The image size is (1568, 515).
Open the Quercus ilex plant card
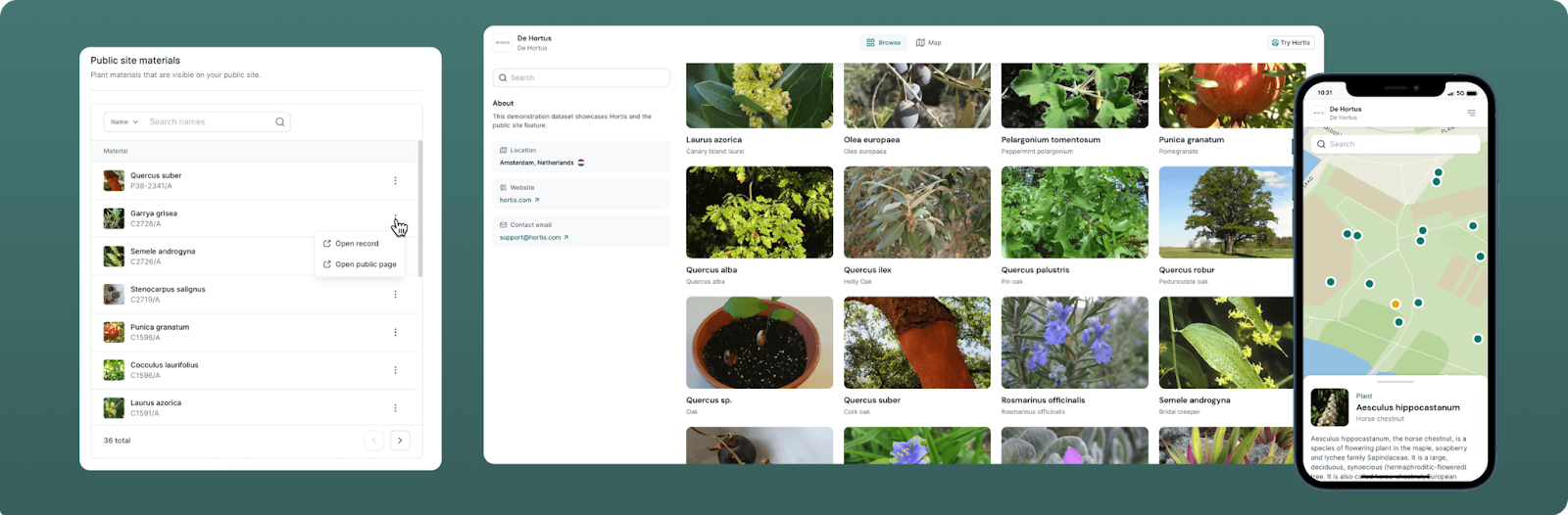(x=917, y=226)
